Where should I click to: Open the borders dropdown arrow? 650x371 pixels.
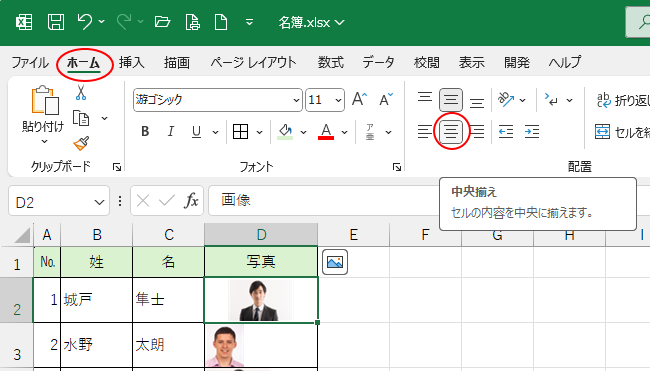[x=260, y=132]
